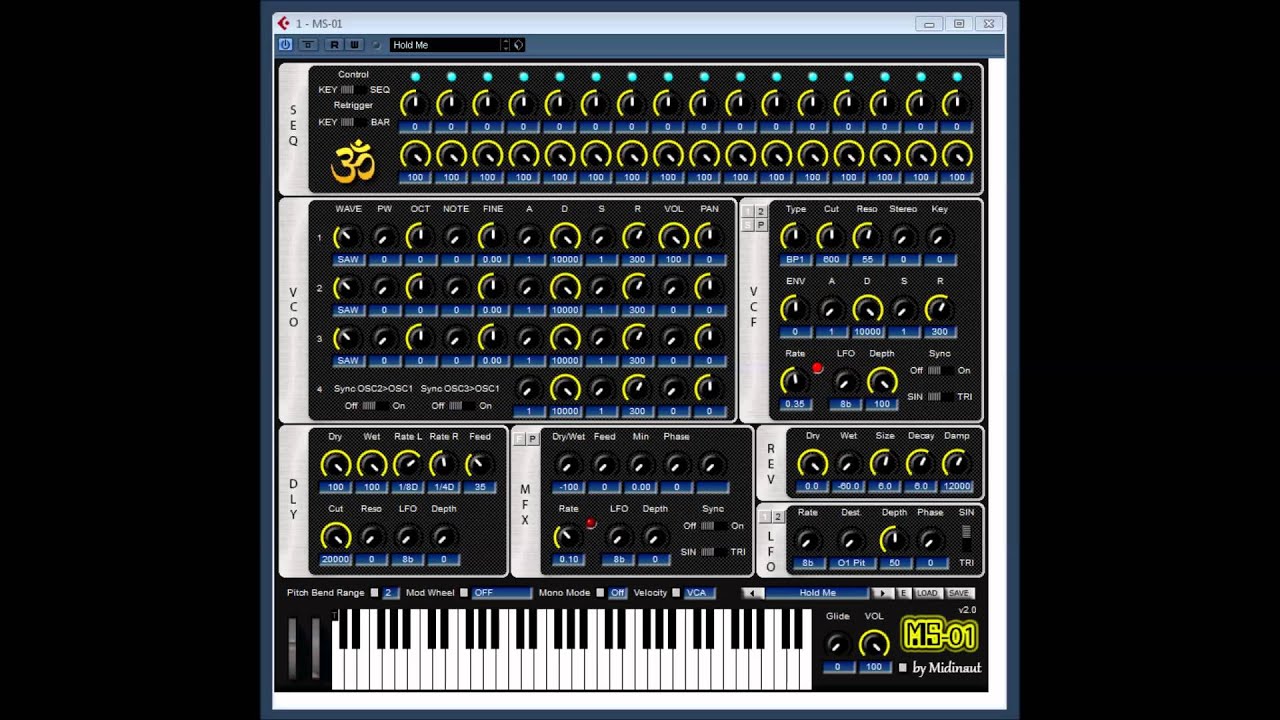The width and height of the screenshot is (1280, 720).
Task: Toggle the plugin power/bypass button
Action: click(x=285, y=45)
